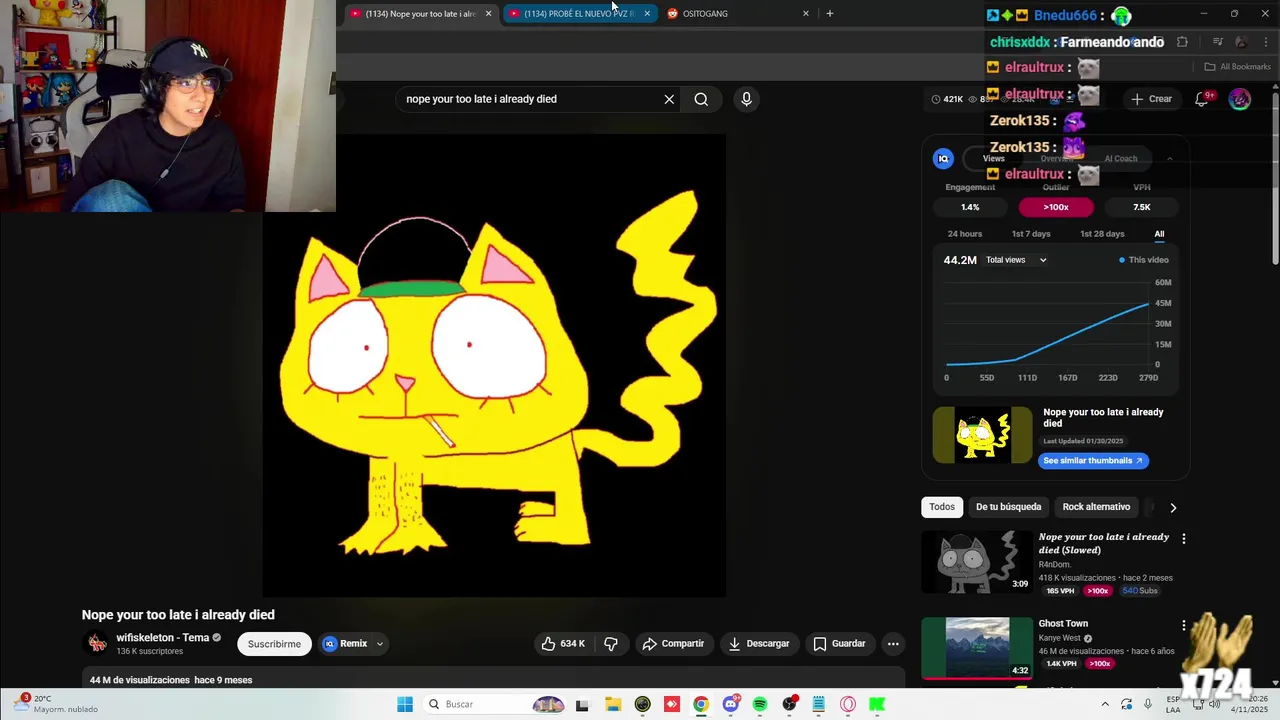
Task: Open Chrome from the taskbar
Action: pos(701,704)
